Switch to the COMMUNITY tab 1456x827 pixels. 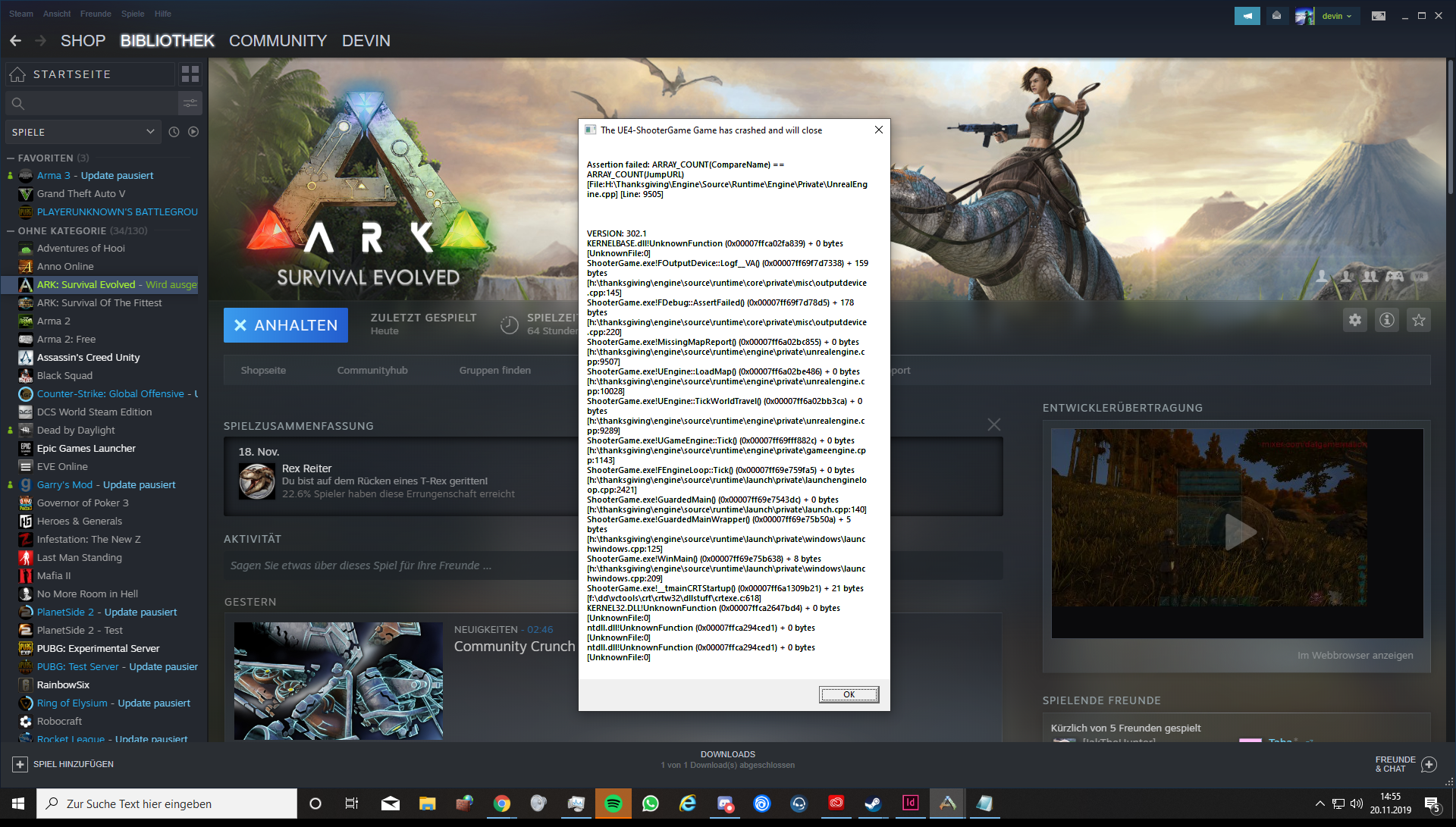(278, 41)
